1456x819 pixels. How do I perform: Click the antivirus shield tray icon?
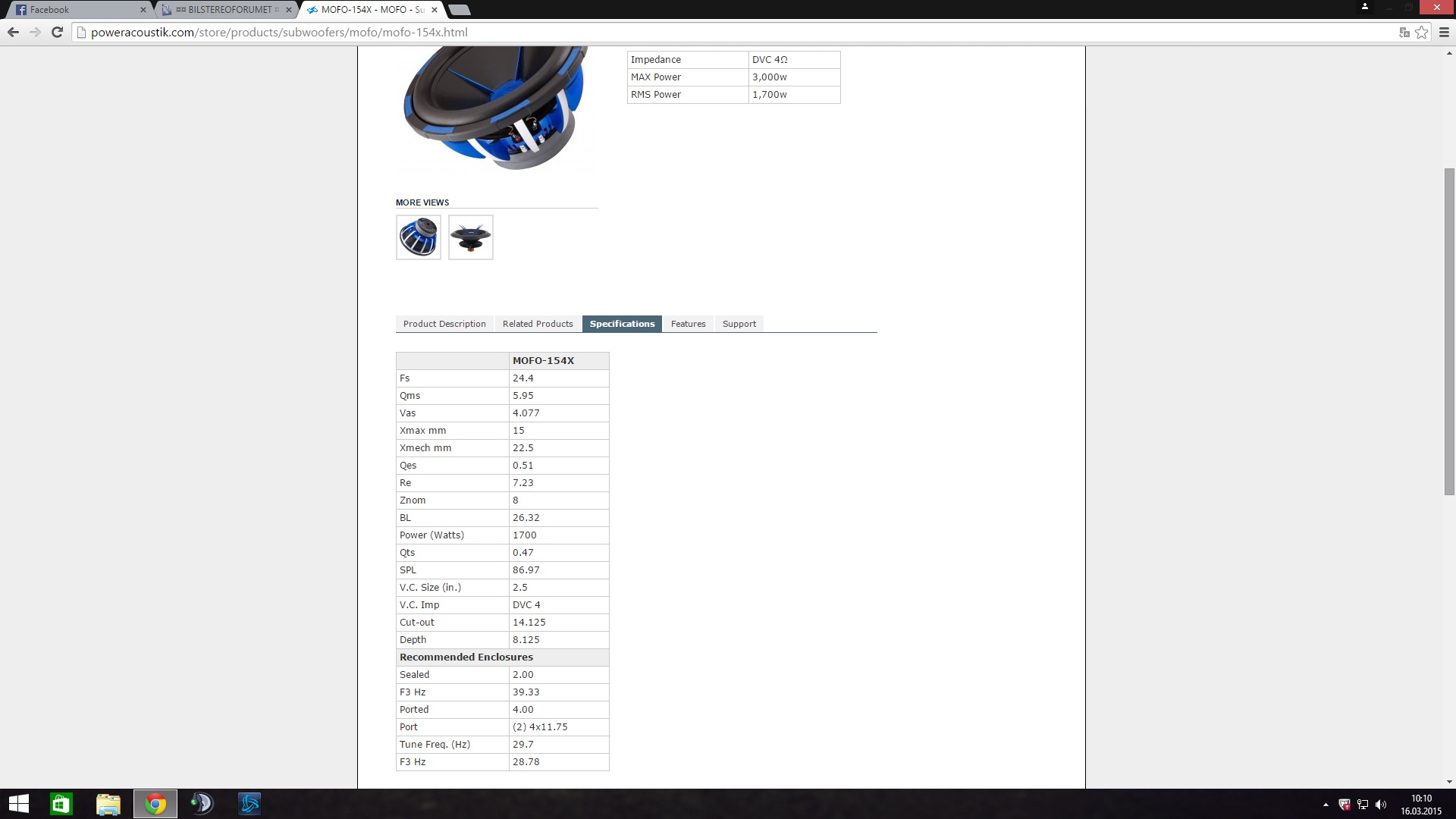click(x=1345, y=805)
